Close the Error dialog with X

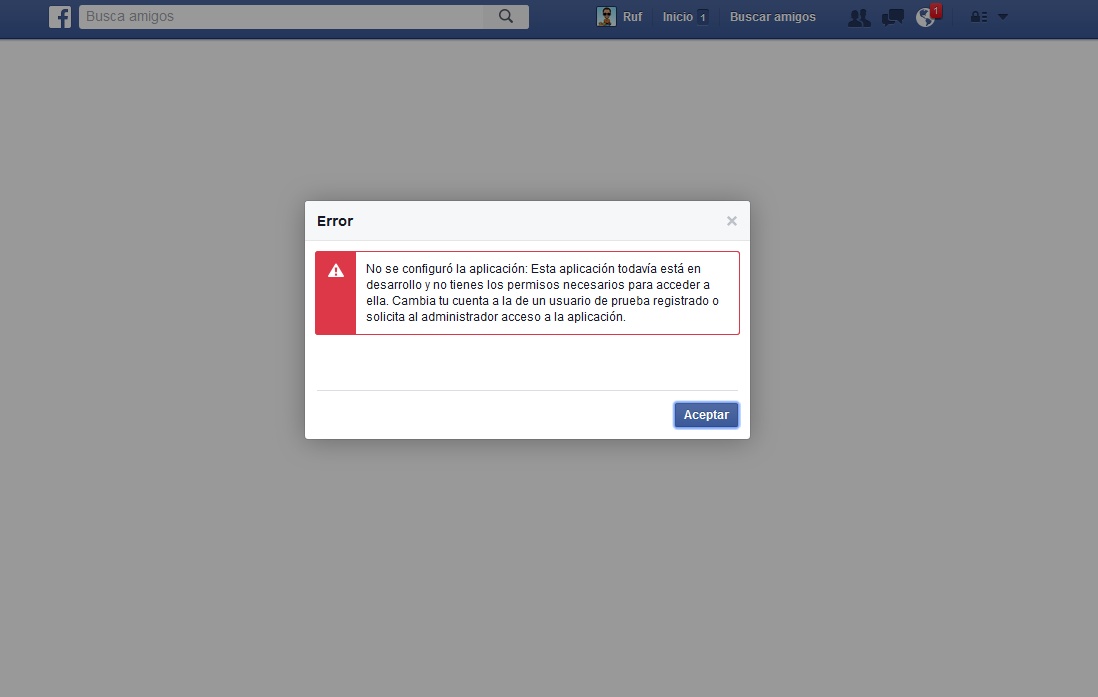(x=732, y=221)
